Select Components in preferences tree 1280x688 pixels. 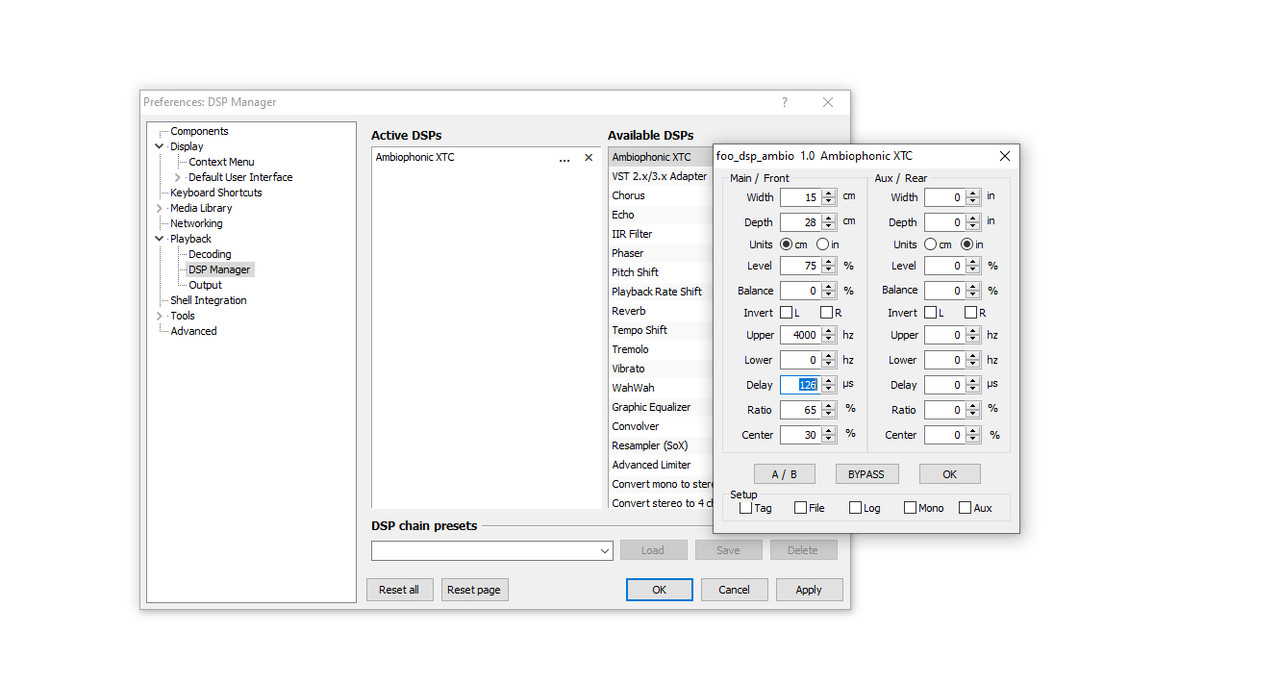199,131
